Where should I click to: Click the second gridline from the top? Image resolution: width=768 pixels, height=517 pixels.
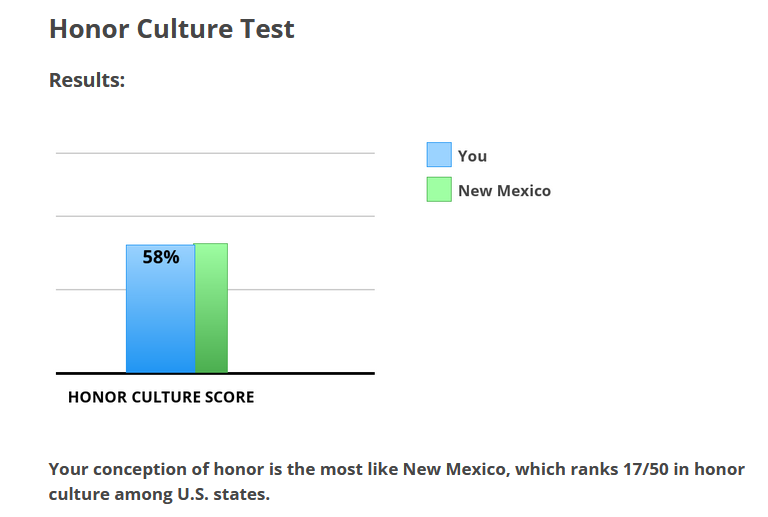pos(216,216)
